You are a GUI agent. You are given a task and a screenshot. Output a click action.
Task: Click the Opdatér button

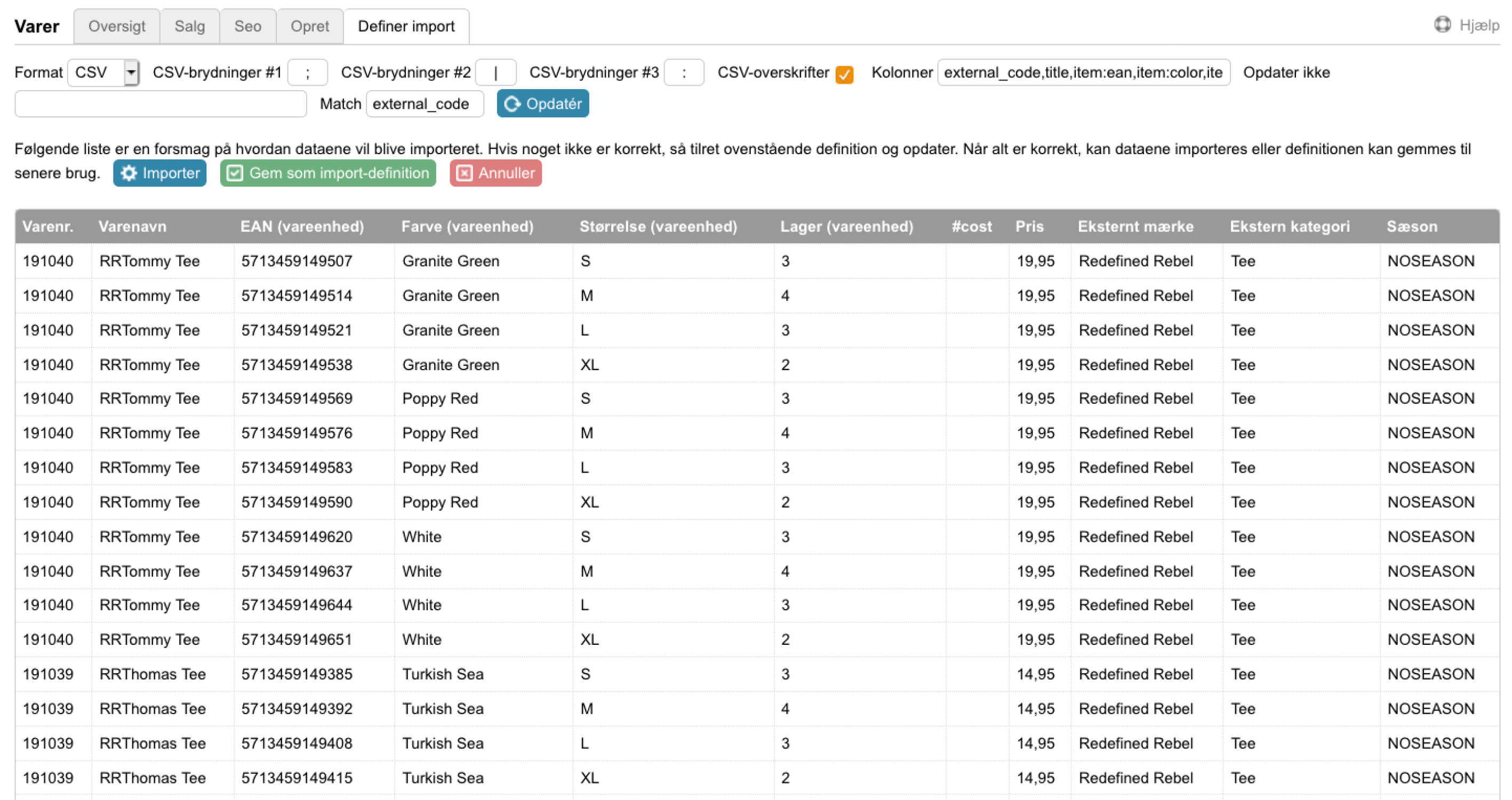point(543,104)
